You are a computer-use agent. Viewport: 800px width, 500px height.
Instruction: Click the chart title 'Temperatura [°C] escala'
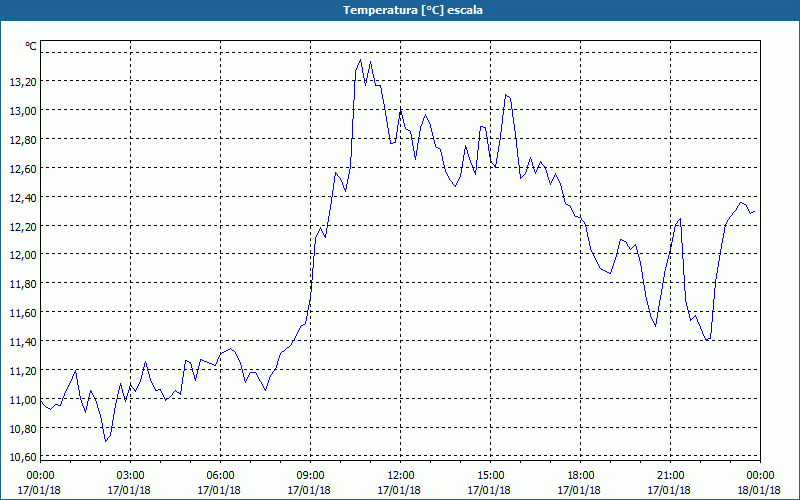(x=412, y=10)
